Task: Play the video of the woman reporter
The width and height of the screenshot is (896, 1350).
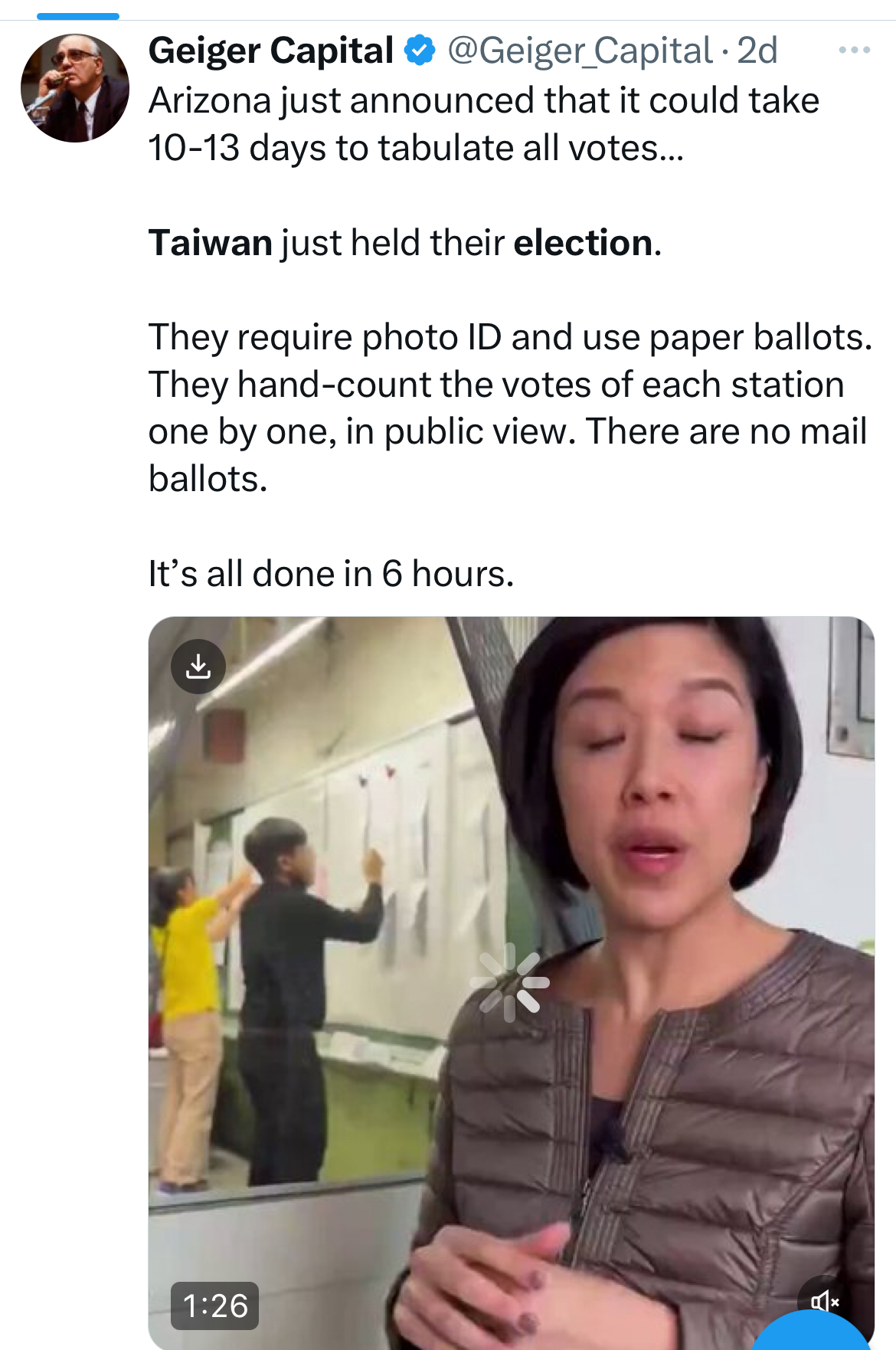Action: coord(511,983)
